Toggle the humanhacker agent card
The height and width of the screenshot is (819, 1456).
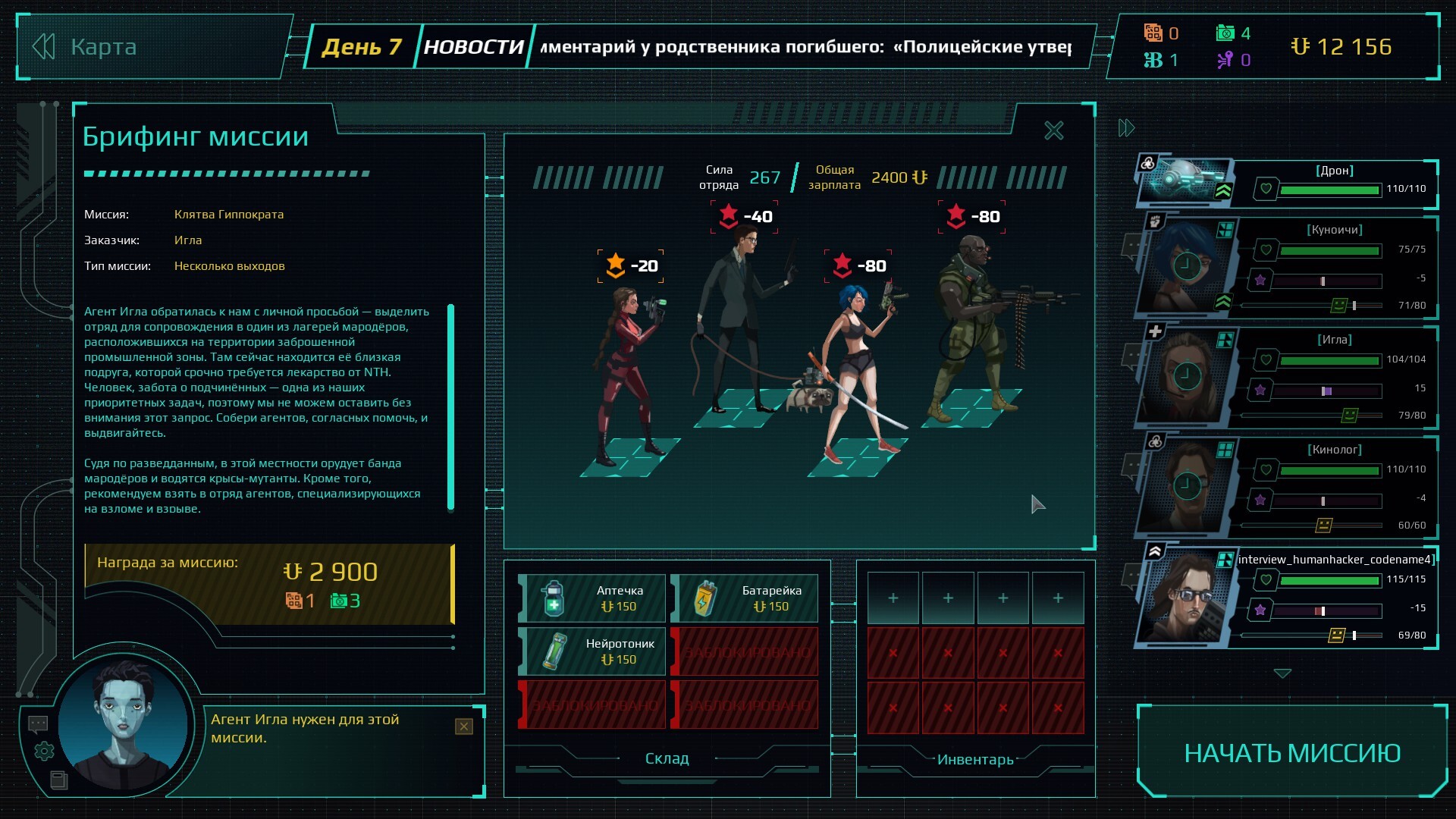point(1187,595)
